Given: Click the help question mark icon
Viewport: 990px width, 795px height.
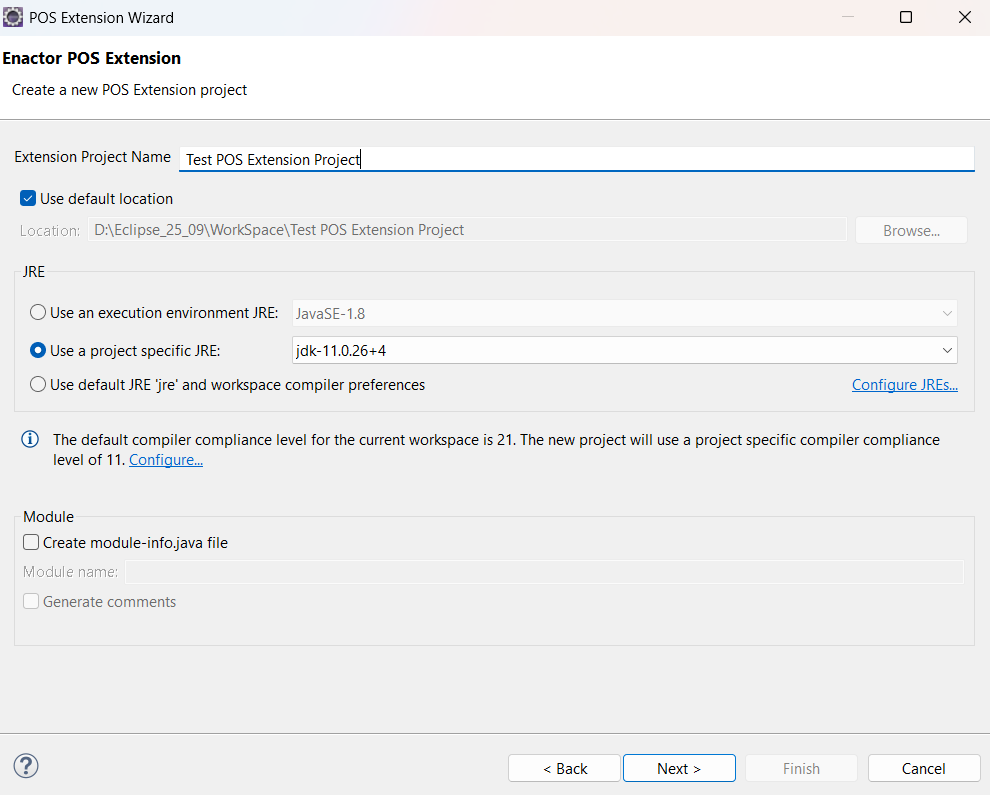Looking at the screenshot, I should 26,767.
